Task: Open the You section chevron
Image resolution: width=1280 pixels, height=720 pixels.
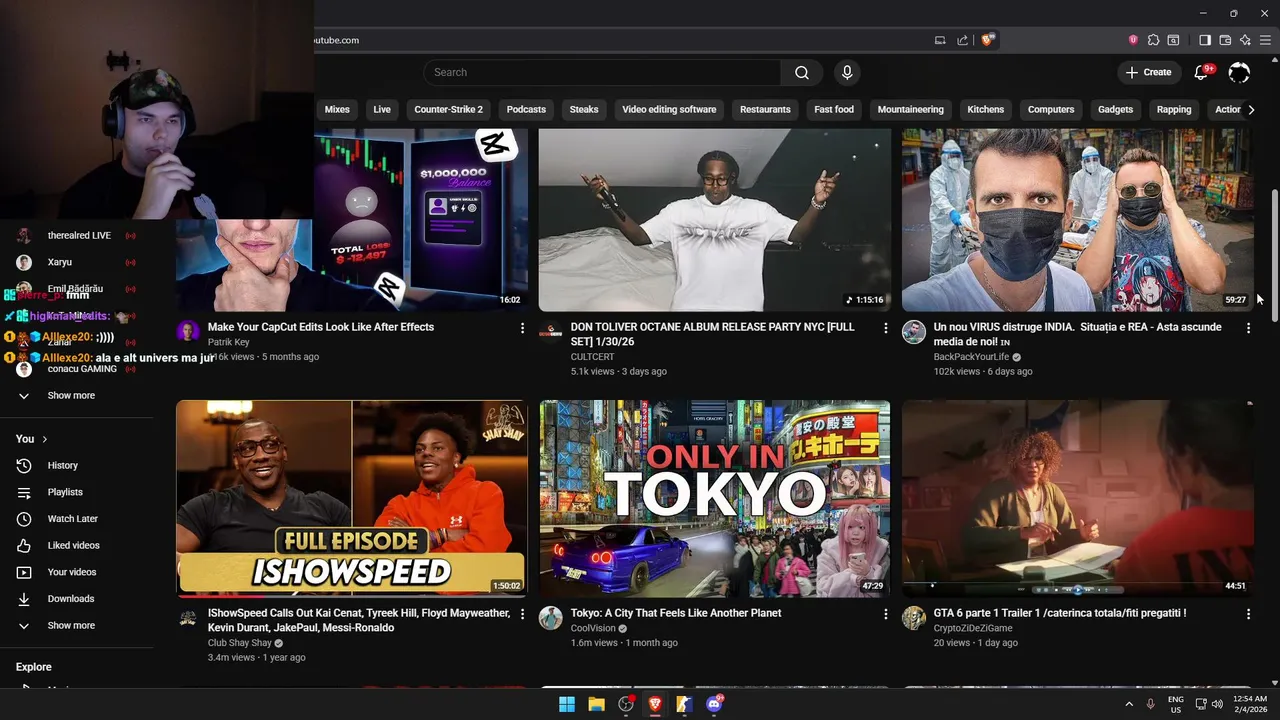Action: [45, 439]
